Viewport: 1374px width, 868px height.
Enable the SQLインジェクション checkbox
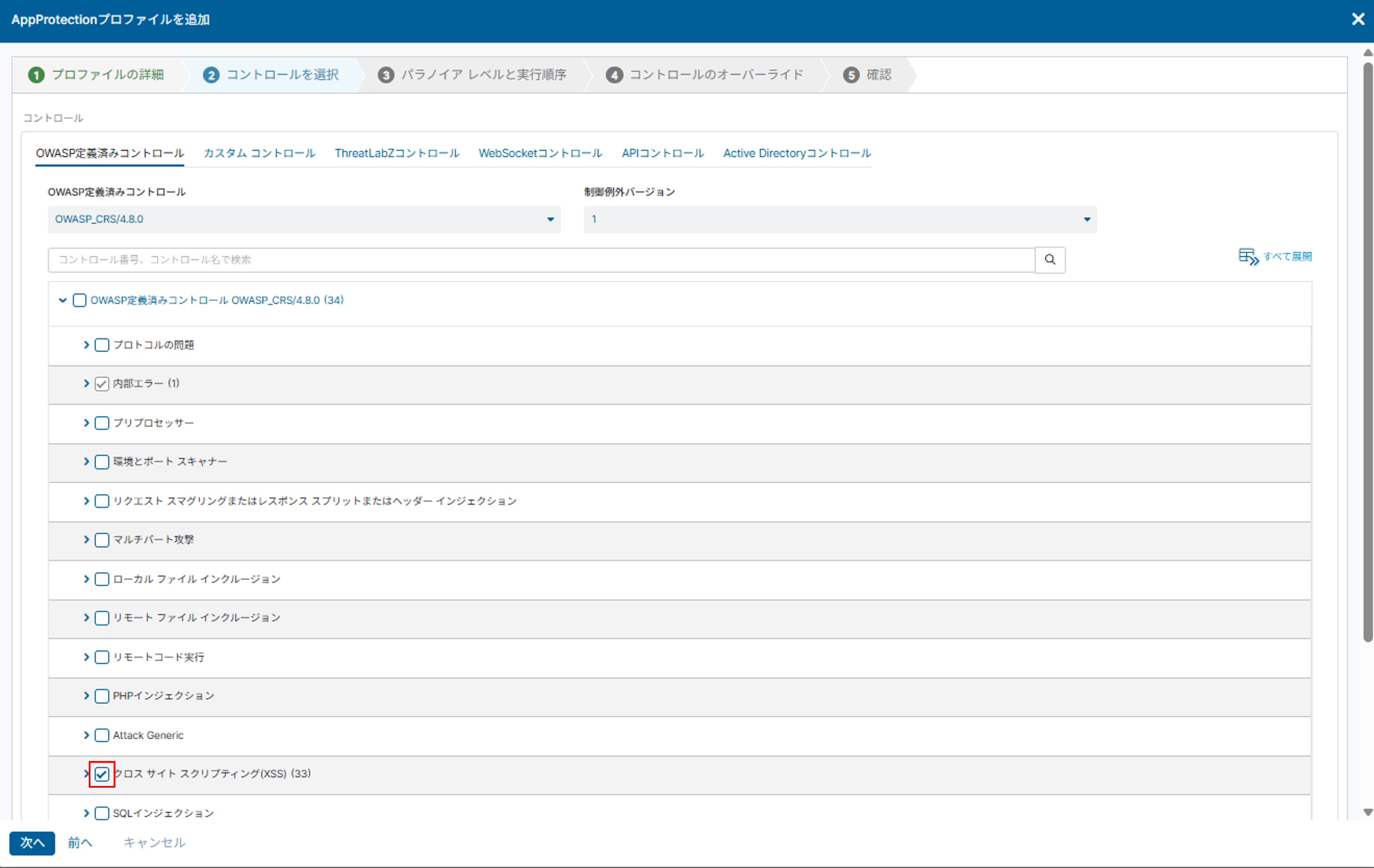click(102, 813)
